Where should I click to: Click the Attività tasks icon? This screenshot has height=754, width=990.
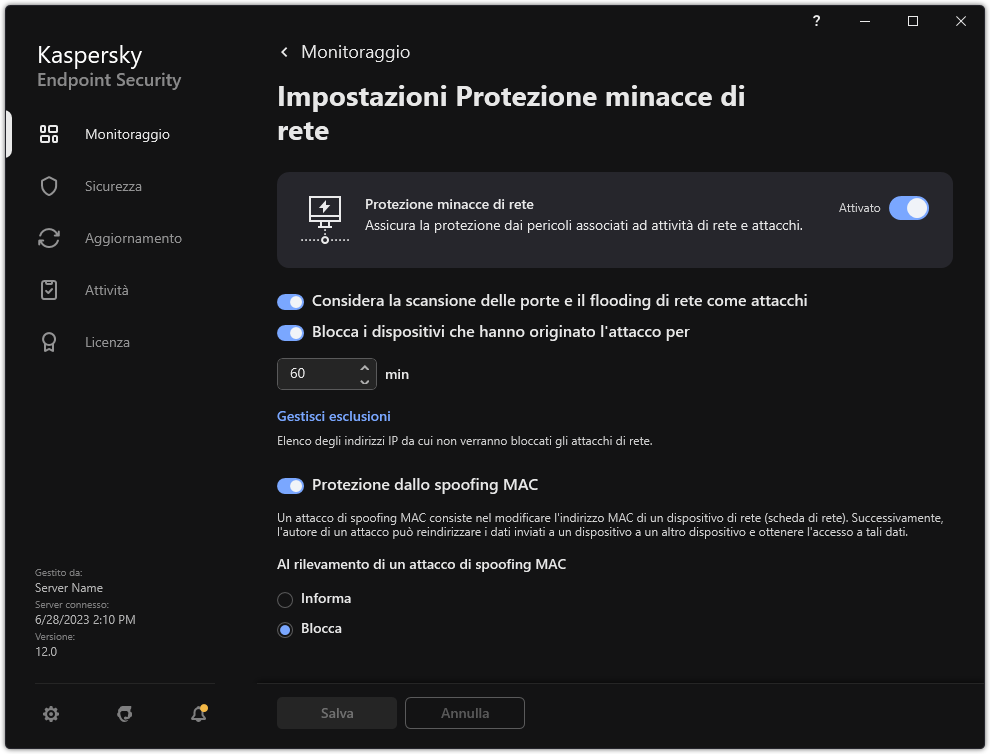pos(49,290)
